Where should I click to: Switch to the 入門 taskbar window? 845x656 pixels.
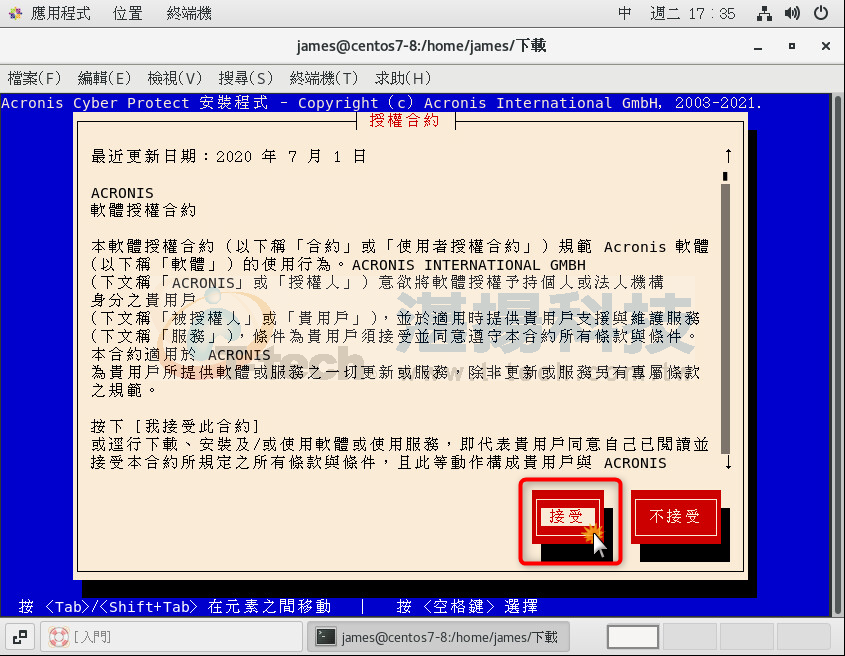click(x=171, y=637)
